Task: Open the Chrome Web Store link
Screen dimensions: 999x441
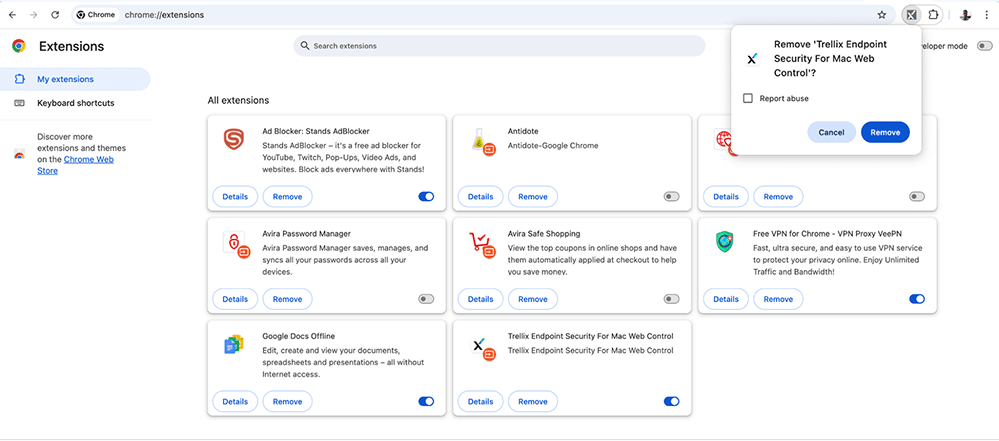Action: 76,165
